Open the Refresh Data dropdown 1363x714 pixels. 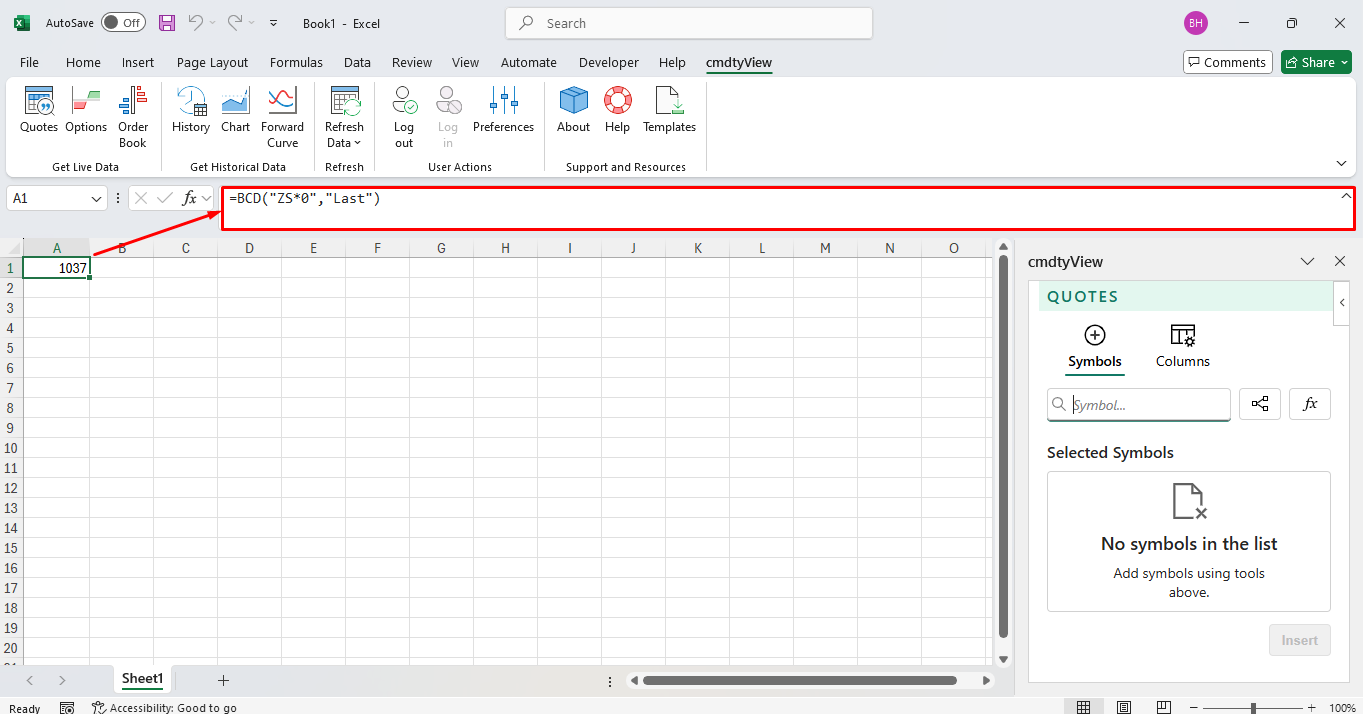click(344, 117)
